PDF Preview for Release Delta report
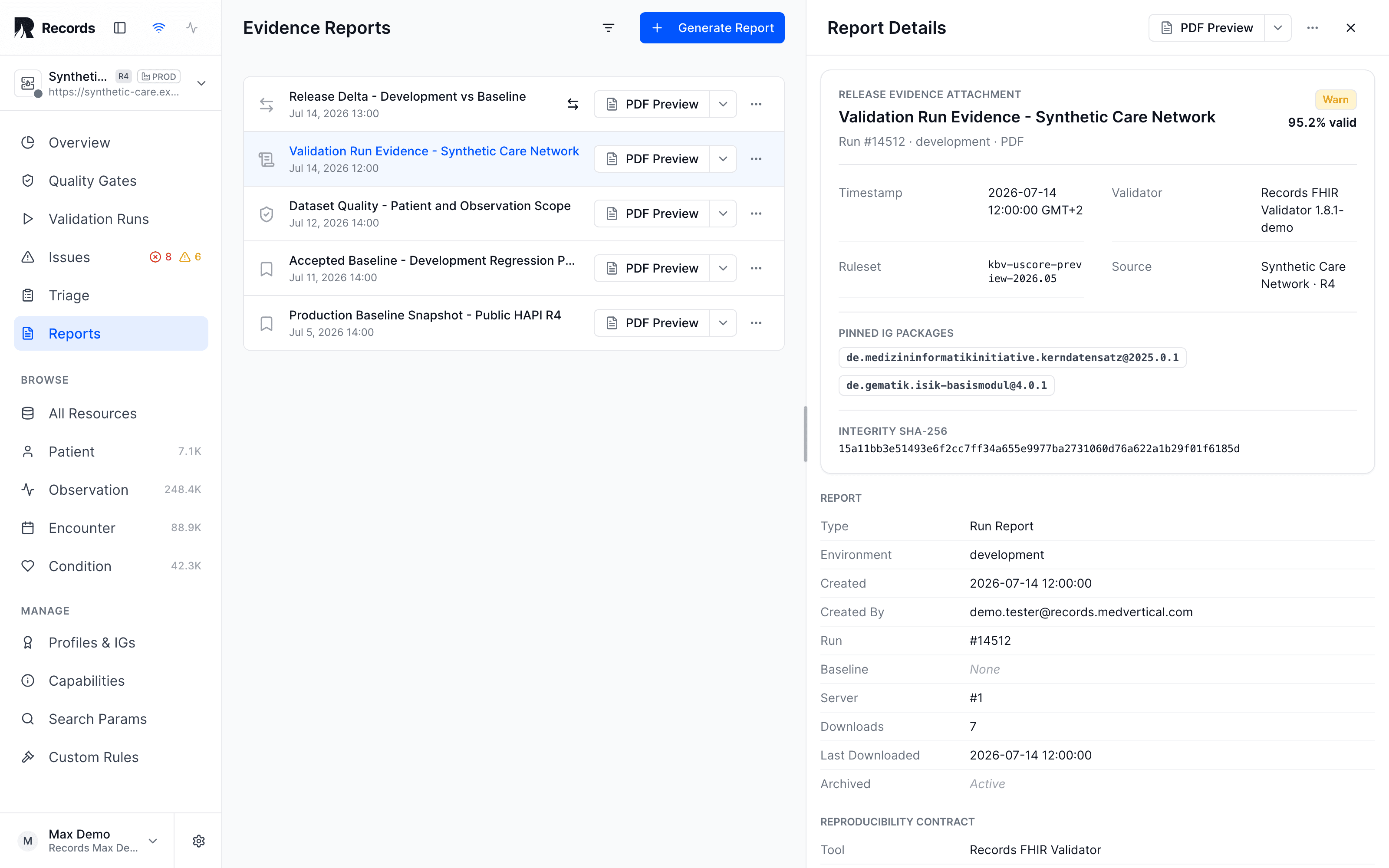This screenshot has height=868, width=1389. tap(652, 104)
